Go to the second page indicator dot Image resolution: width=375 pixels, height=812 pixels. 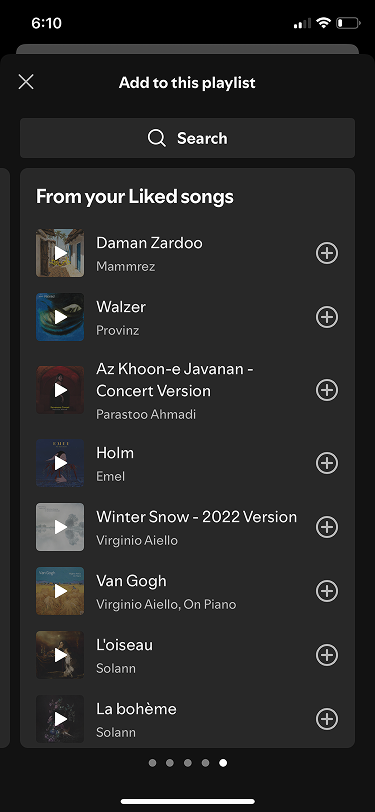170,763
